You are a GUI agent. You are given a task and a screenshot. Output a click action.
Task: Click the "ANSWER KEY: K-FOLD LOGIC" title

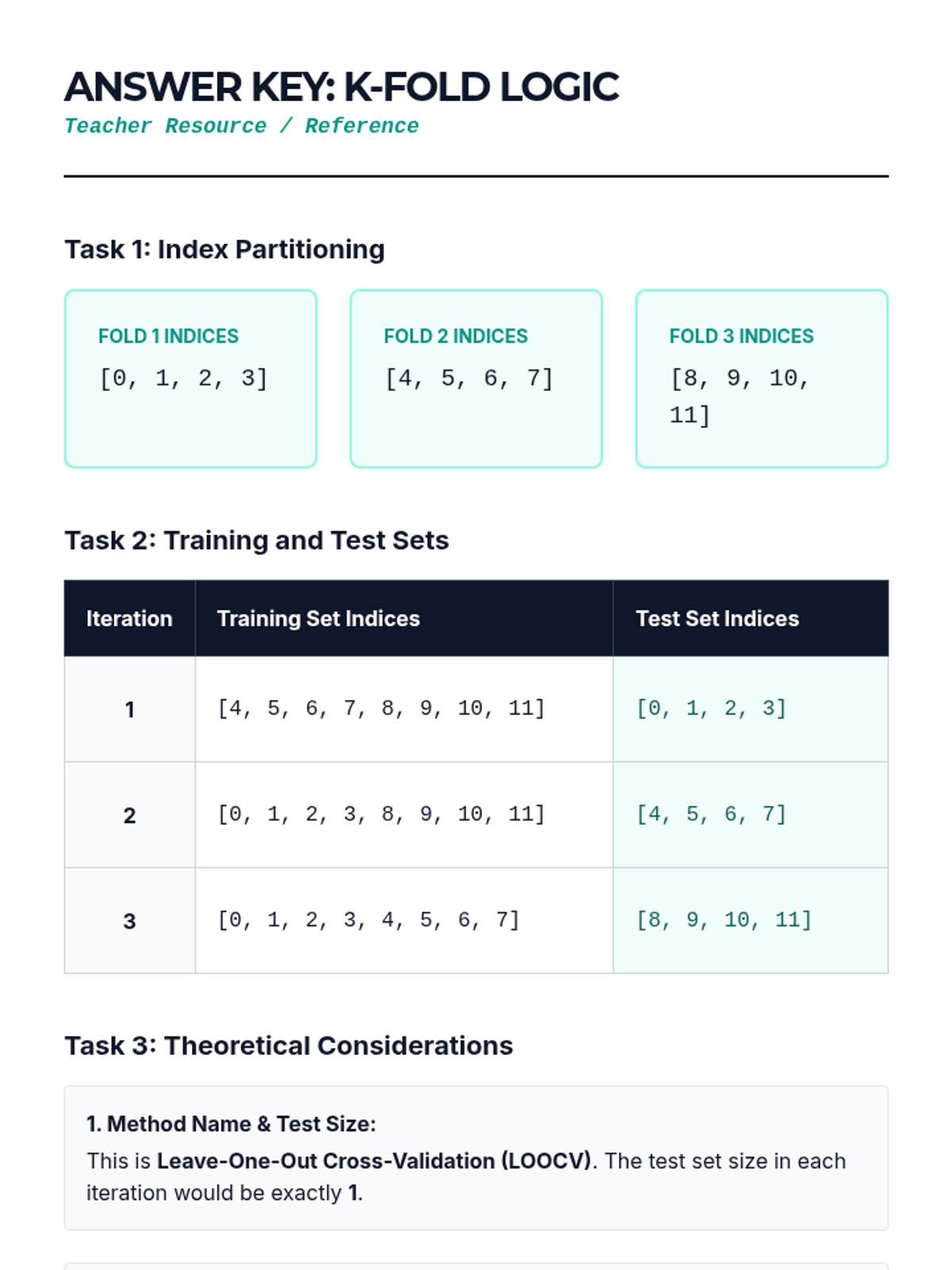pos(341,87)
